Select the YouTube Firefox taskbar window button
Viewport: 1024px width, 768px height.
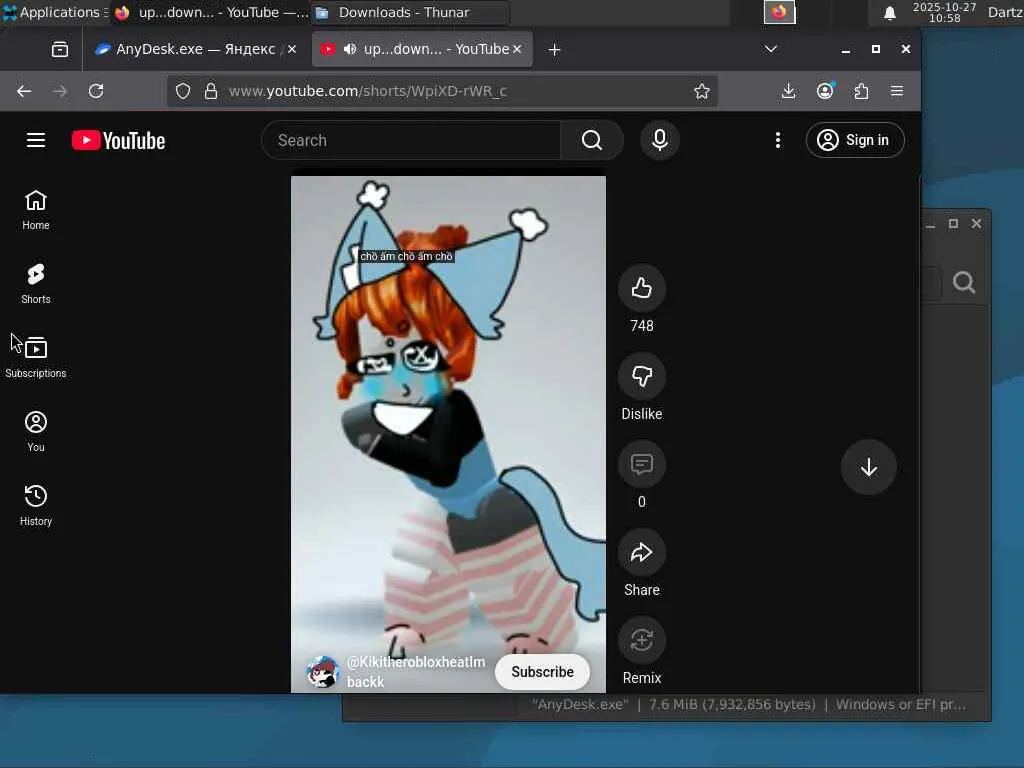[210, 12]
